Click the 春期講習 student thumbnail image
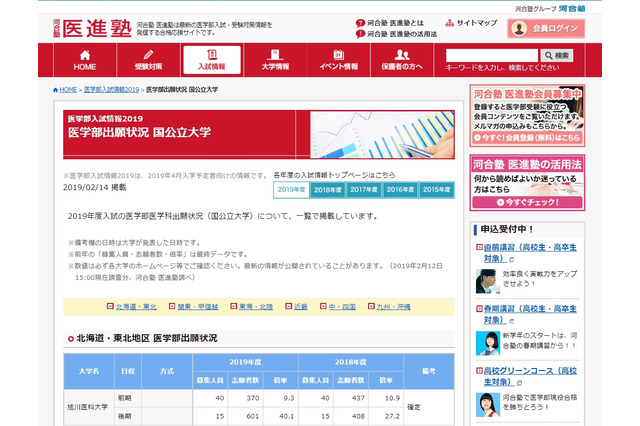Viewport: 640px width, 426px height. [x=488, y=343]
